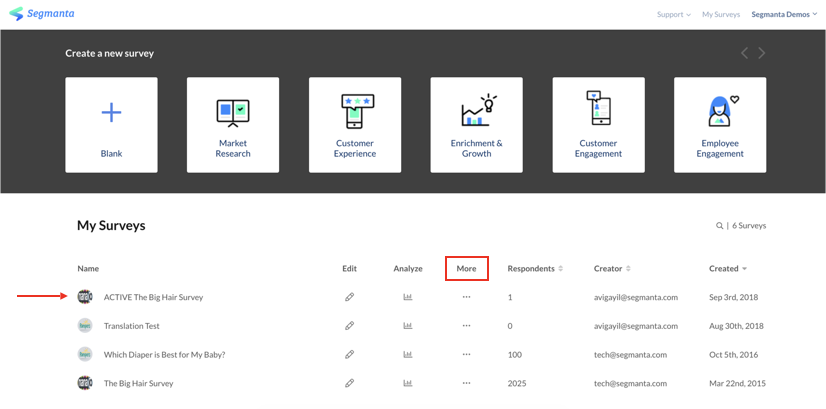Open More options for Translation Test
Screen dimensions: 826x409
point(466,326)
